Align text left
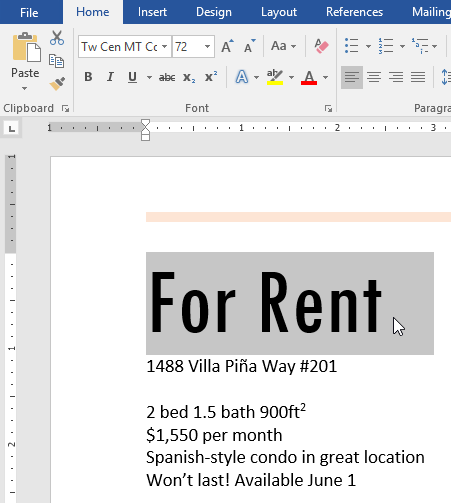The width and height of the screenshot is (451, 503). [352, 77]
